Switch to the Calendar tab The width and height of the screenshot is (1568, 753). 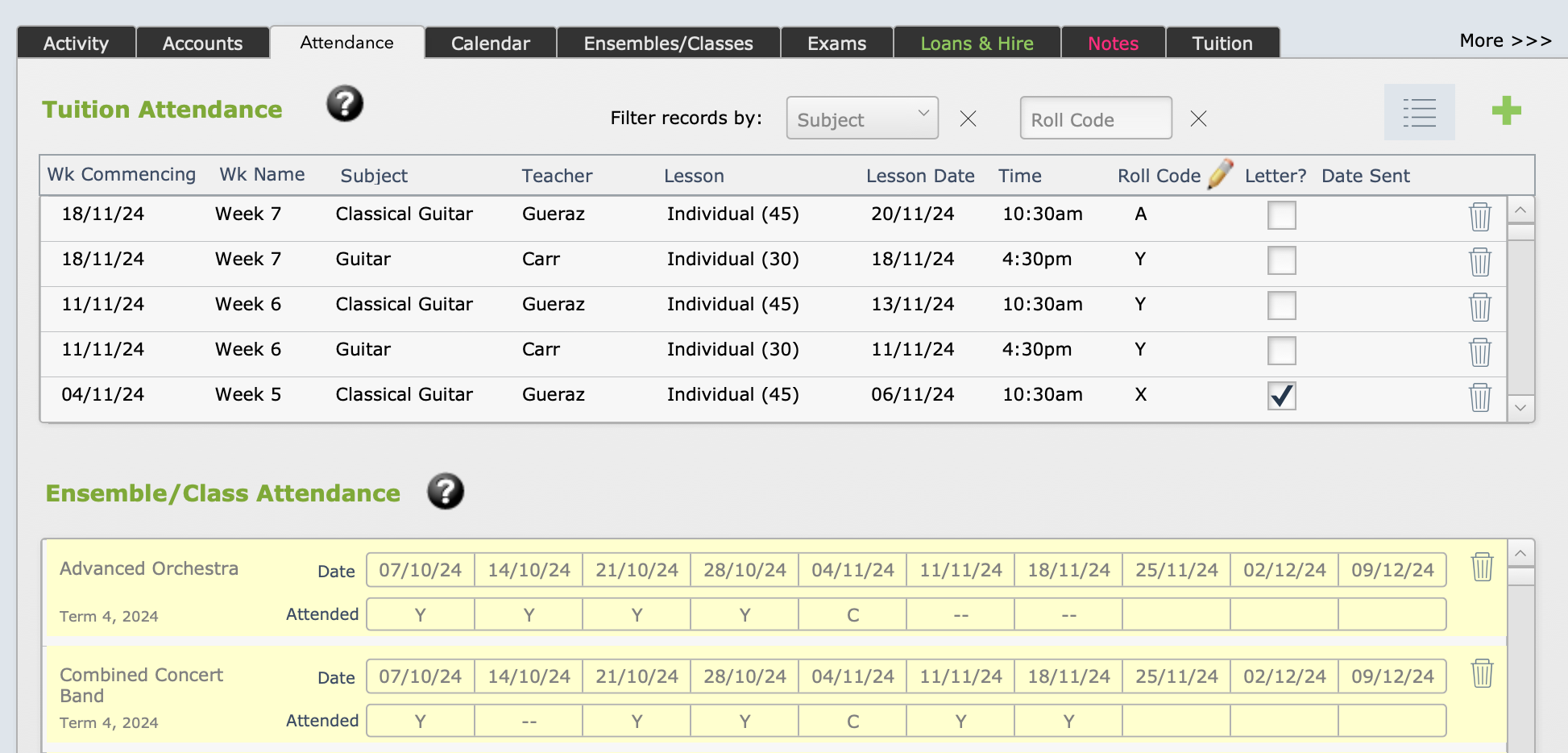point(490,43)
